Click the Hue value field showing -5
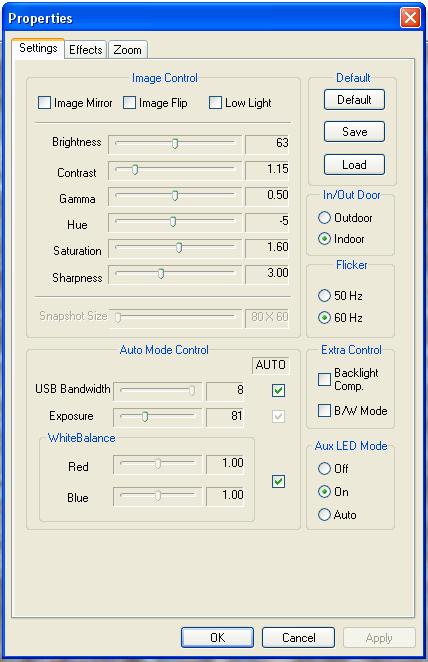428x662 pixels. pos(267,221)
